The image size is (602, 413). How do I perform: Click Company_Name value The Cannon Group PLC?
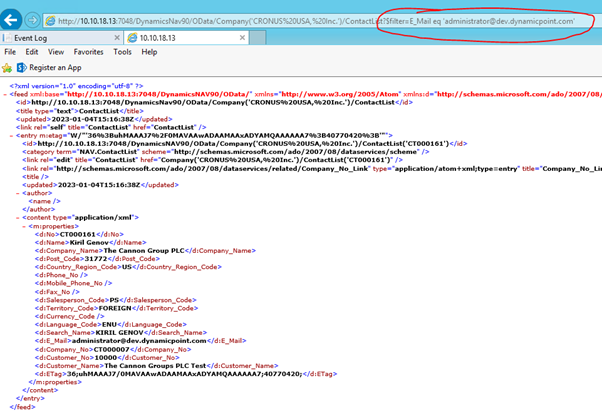tap(144, 251)
